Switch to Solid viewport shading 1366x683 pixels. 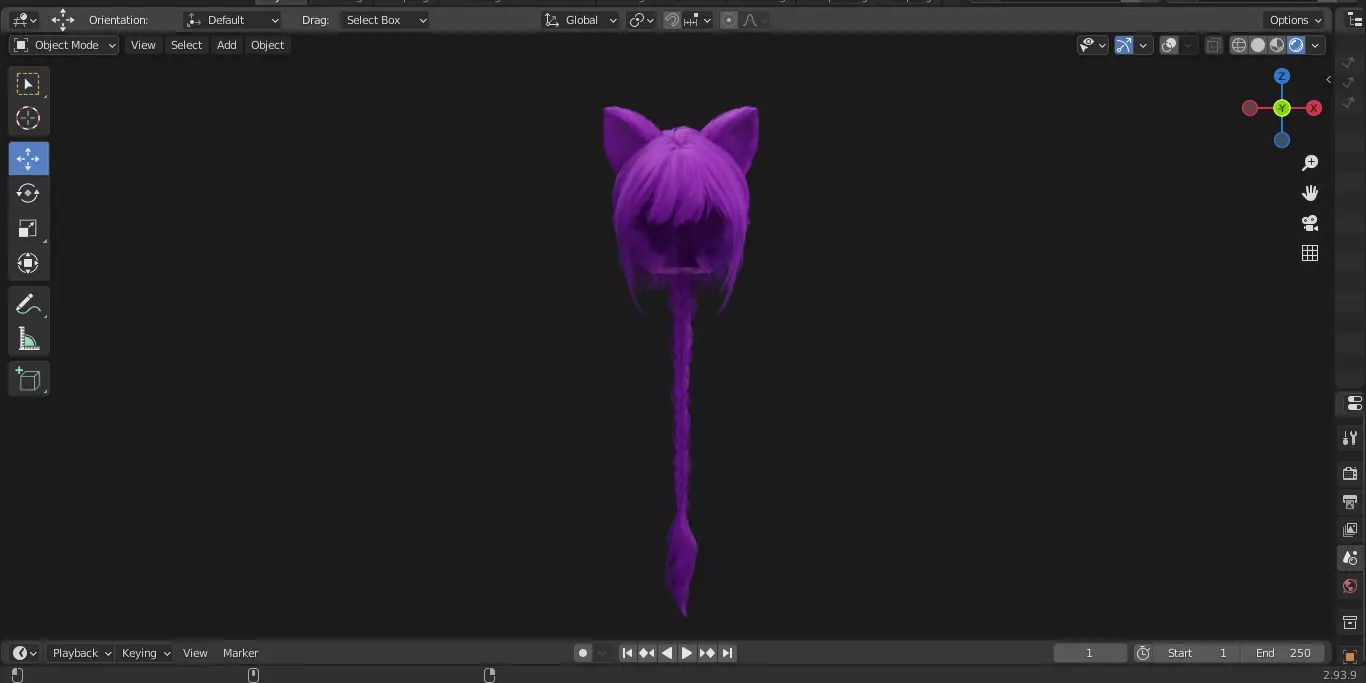coord(1258,45)
